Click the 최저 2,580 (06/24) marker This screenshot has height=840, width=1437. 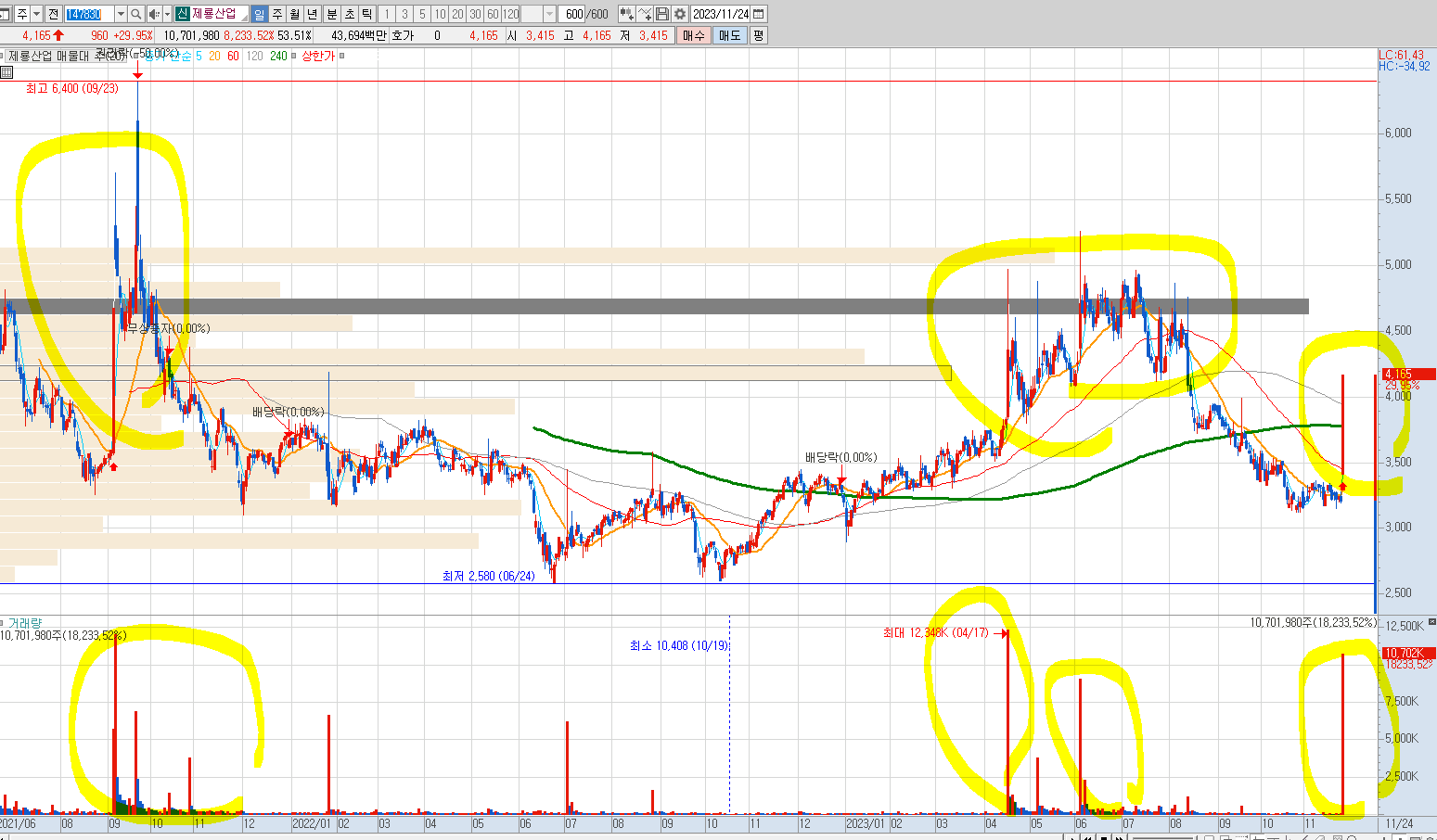(489, 576)
